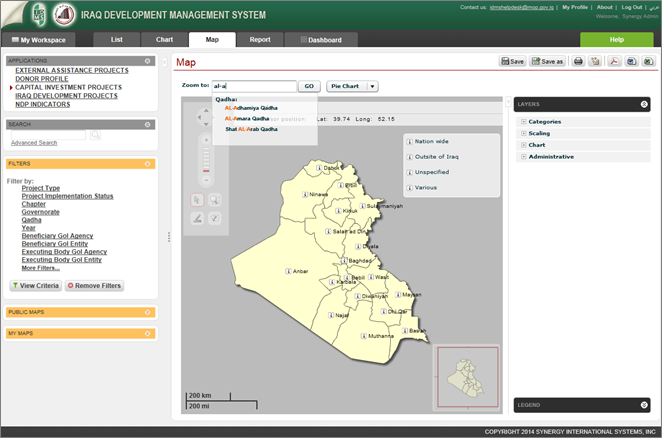
Task: Open info marker for Anbar governorate
Action: click(288, 271)
